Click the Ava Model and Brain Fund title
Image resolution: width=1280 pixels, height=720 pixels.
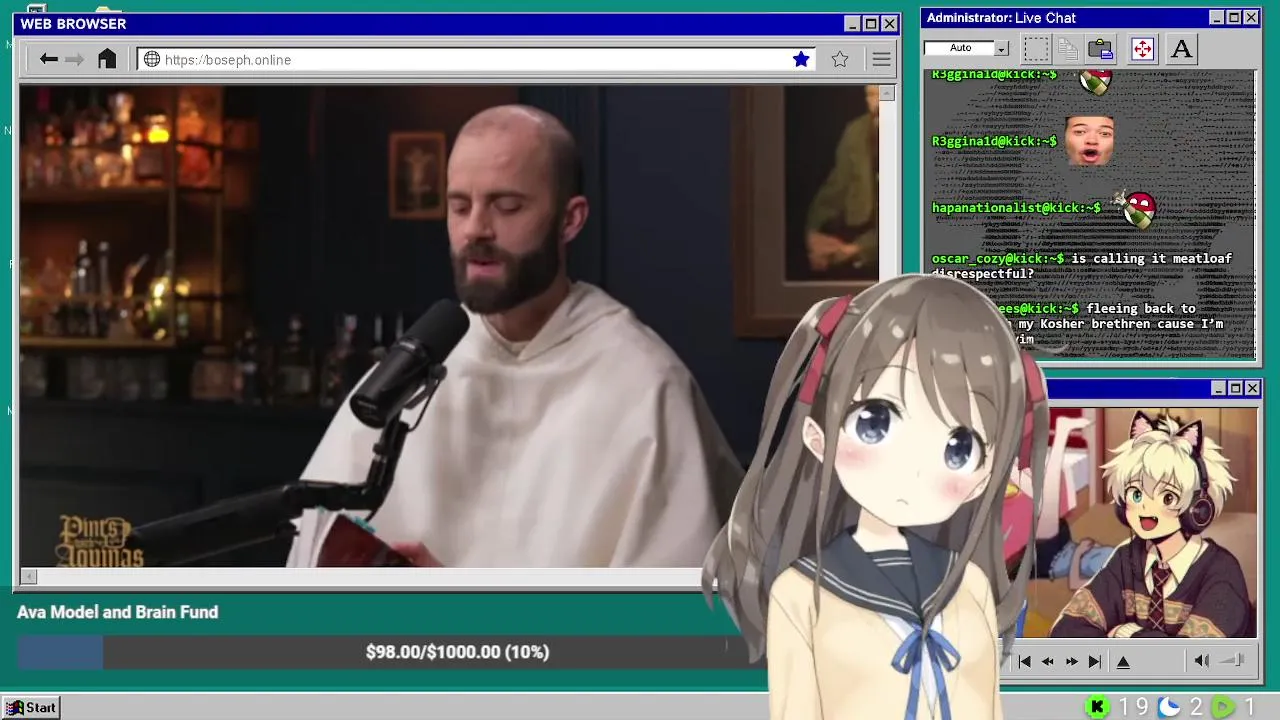tap(117, 612)
